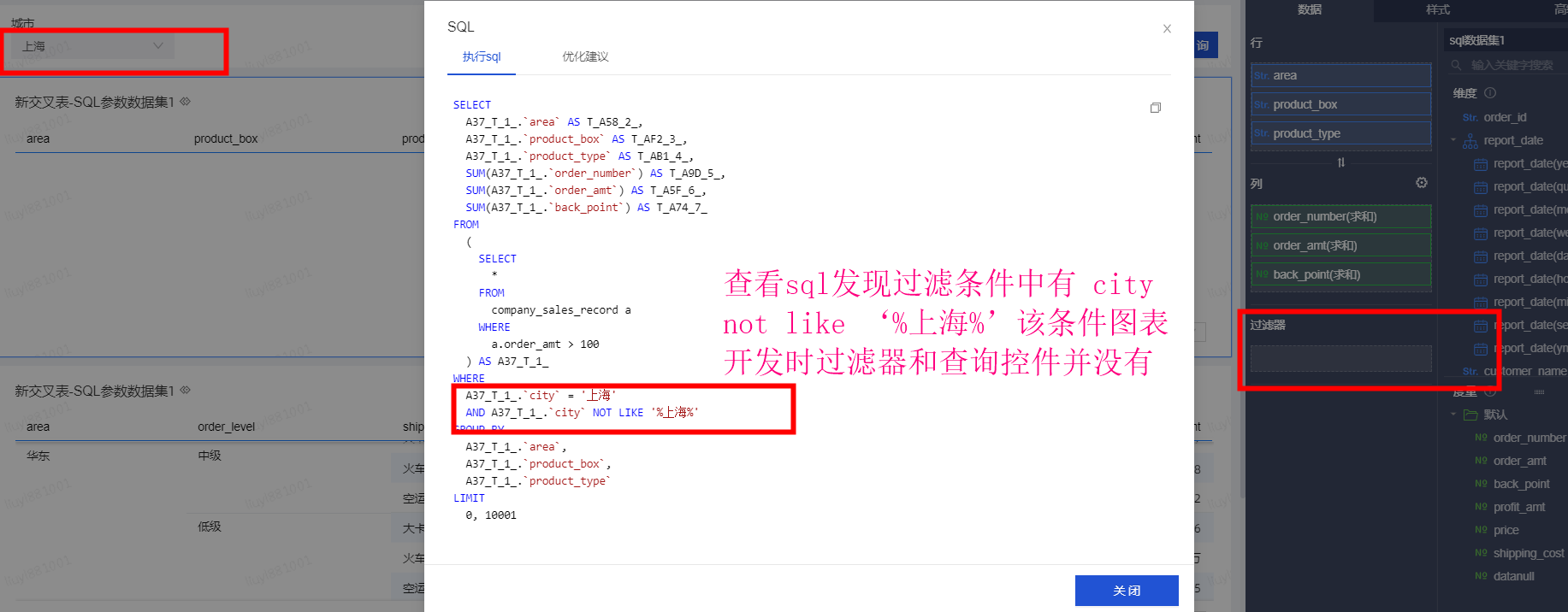Collapse the 默认 measures folder
This screenshot has height=612, width=1568.
tap(1453, 415)
